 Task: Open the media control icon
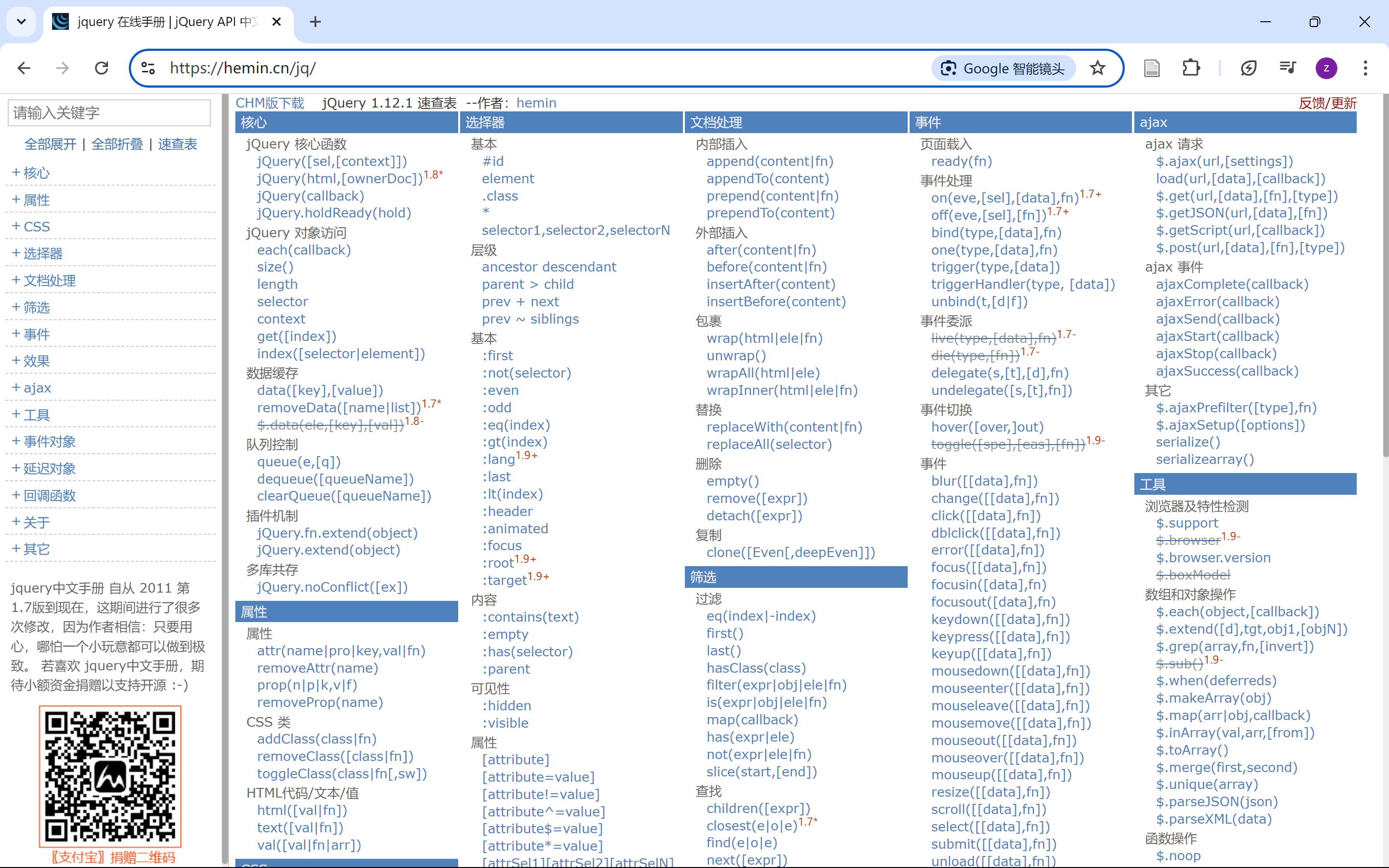(x=1287, y=68)
